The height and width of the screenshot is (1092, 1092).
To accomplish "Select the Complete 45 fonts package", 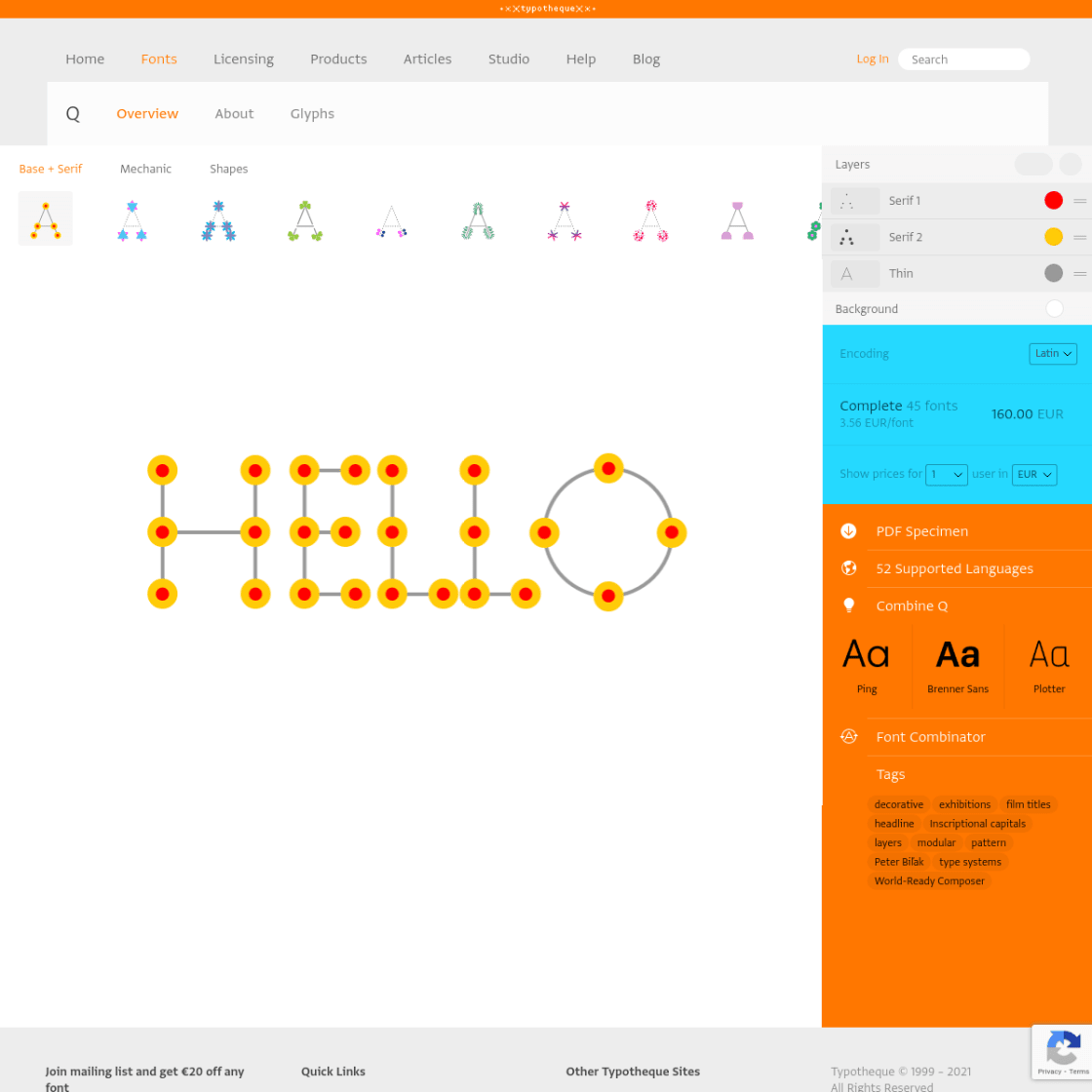I will (956, 413).
